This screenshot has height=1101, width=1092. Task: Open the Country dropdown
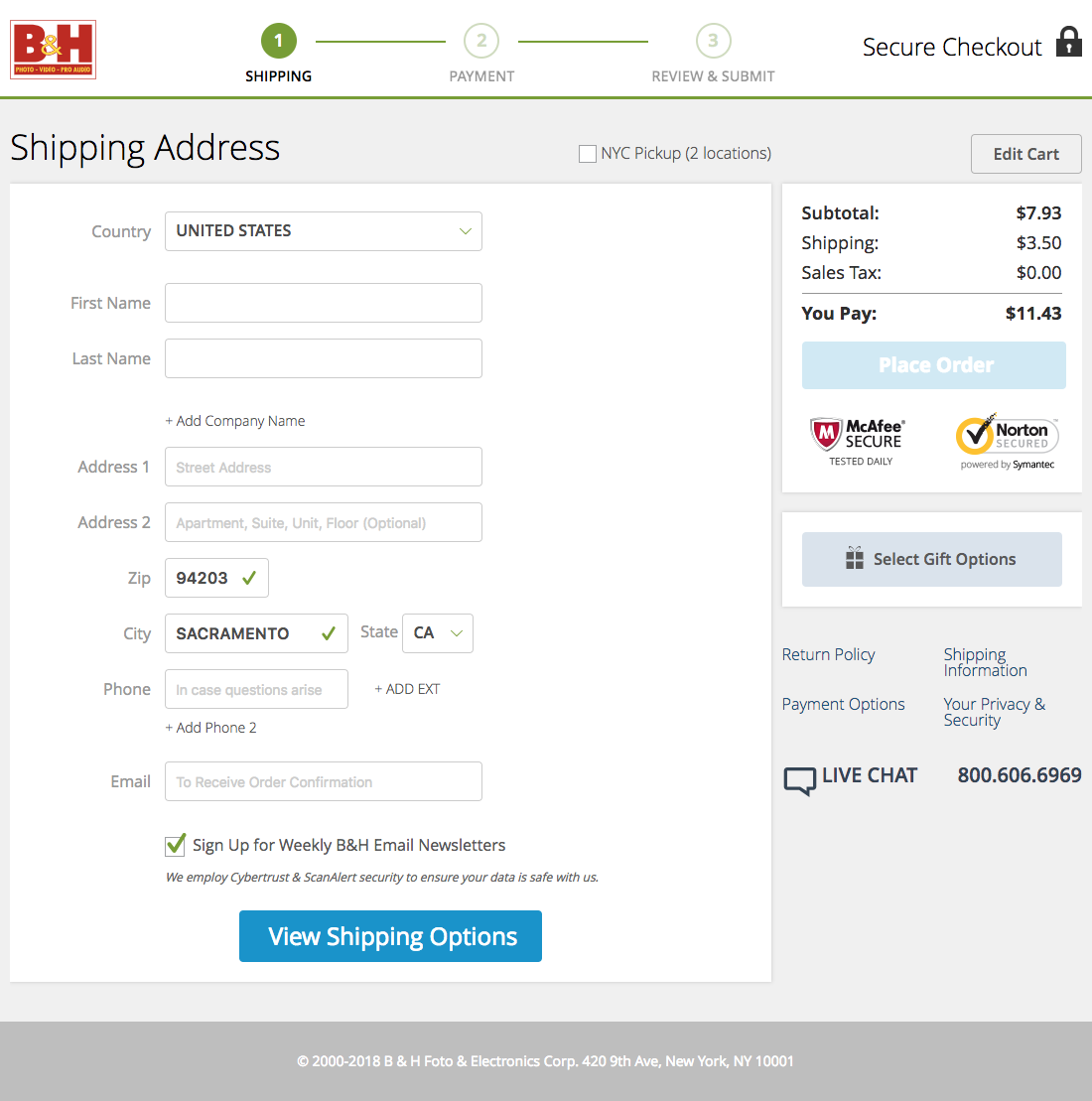(323, 231)
